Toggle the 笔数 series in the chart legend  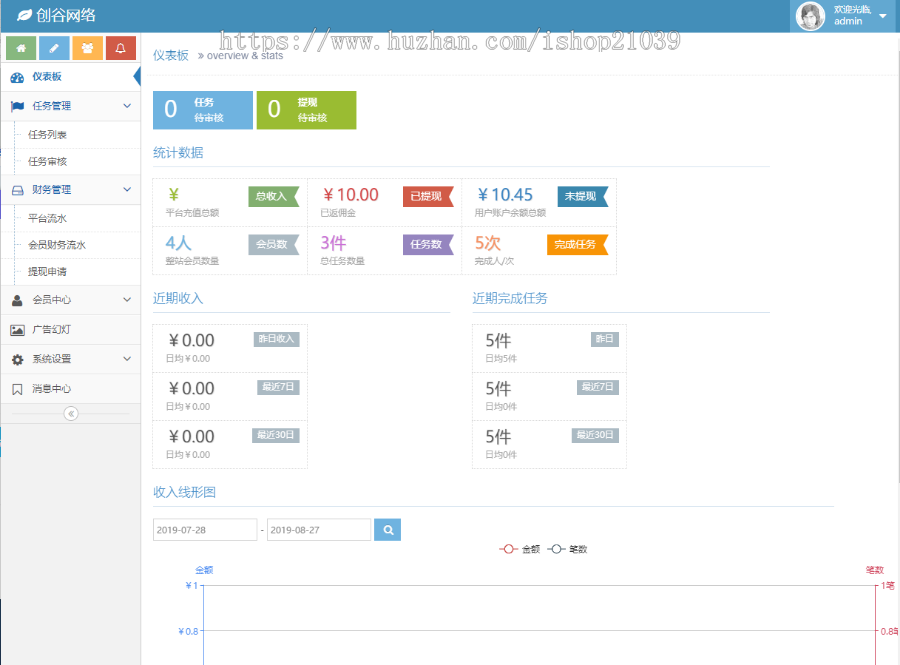568,548
